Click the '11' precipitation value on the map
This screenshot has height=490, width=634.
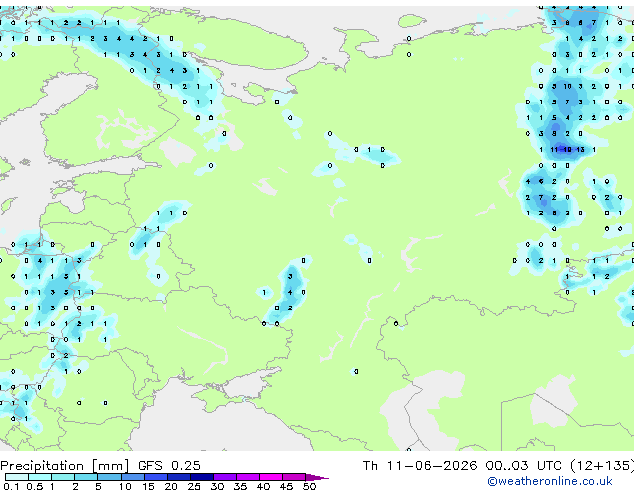pos(554,150)
